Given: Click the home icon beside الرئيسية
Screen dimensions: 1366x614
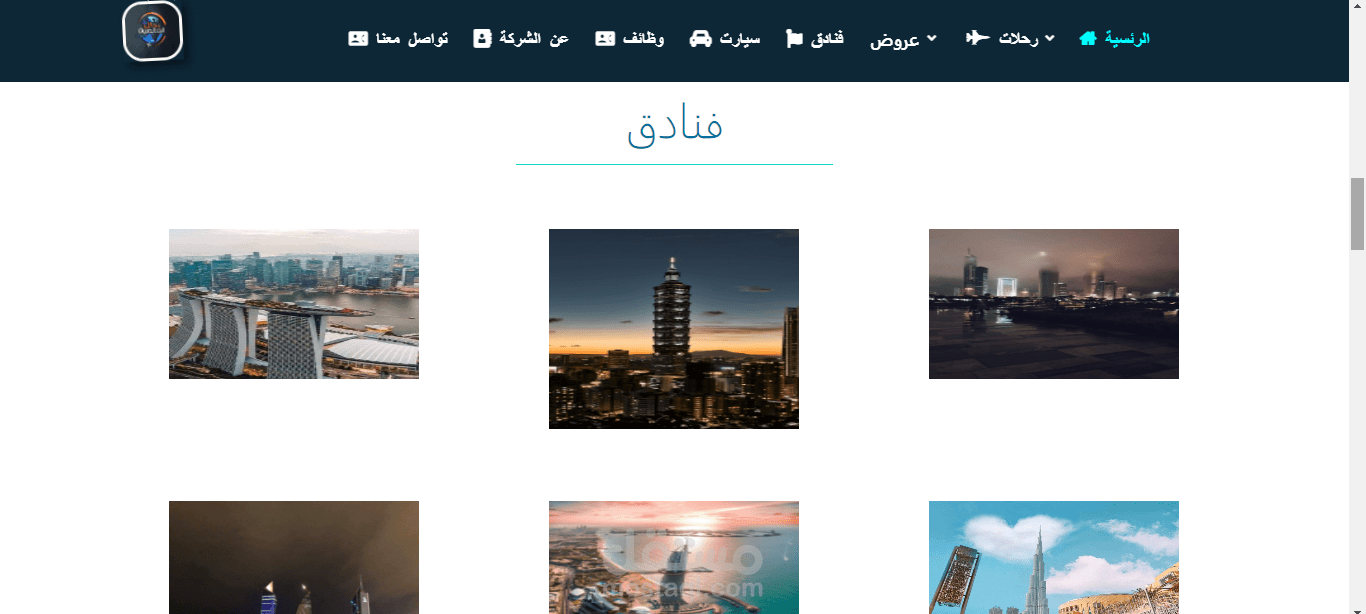Looking at the screenshot, I should pos(1088,38).
